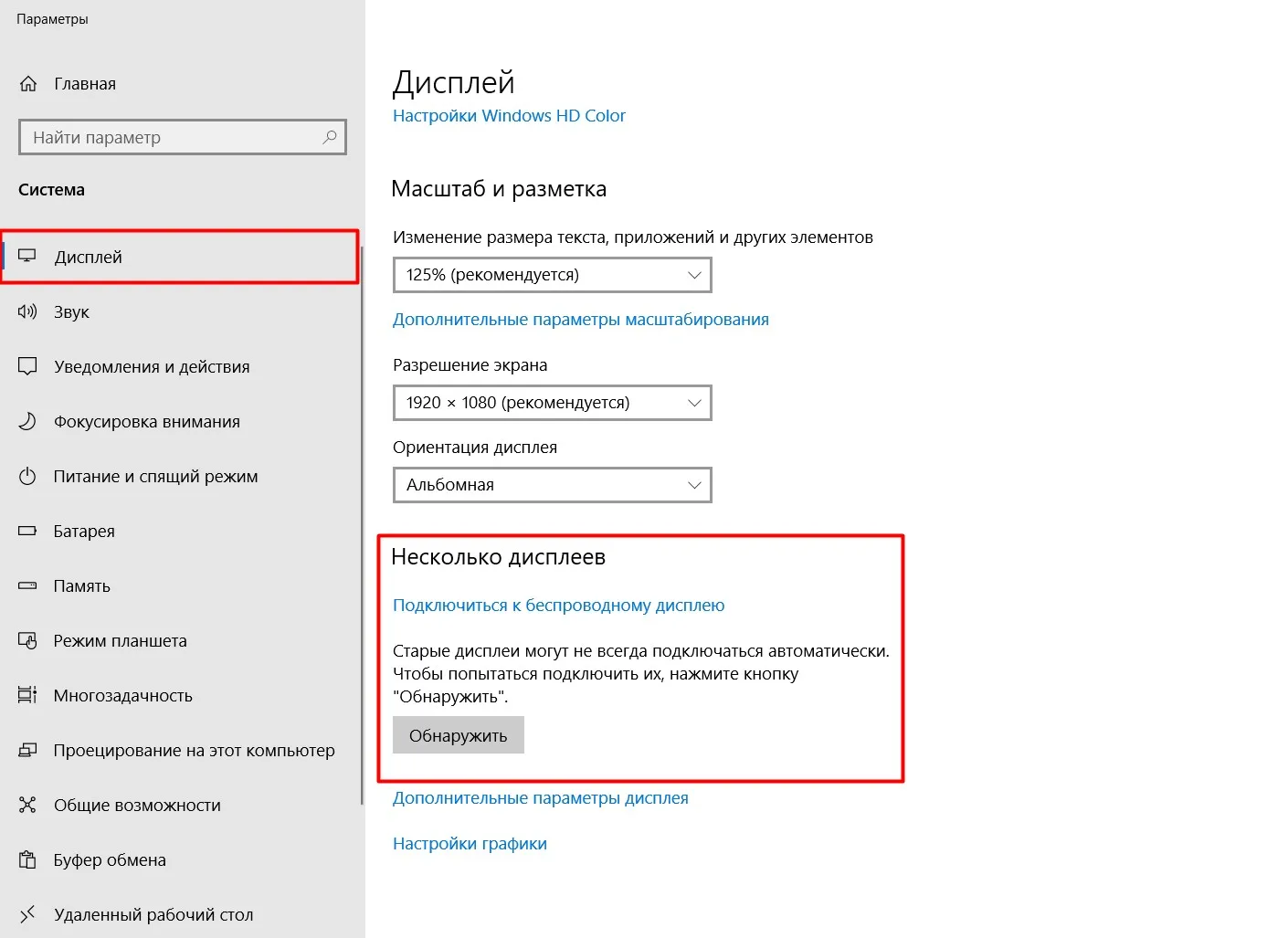Viewport: 1288px width, 938px height.
Task: Click the moon icon for Фокусировка внимания
Action: pos(27,421)
